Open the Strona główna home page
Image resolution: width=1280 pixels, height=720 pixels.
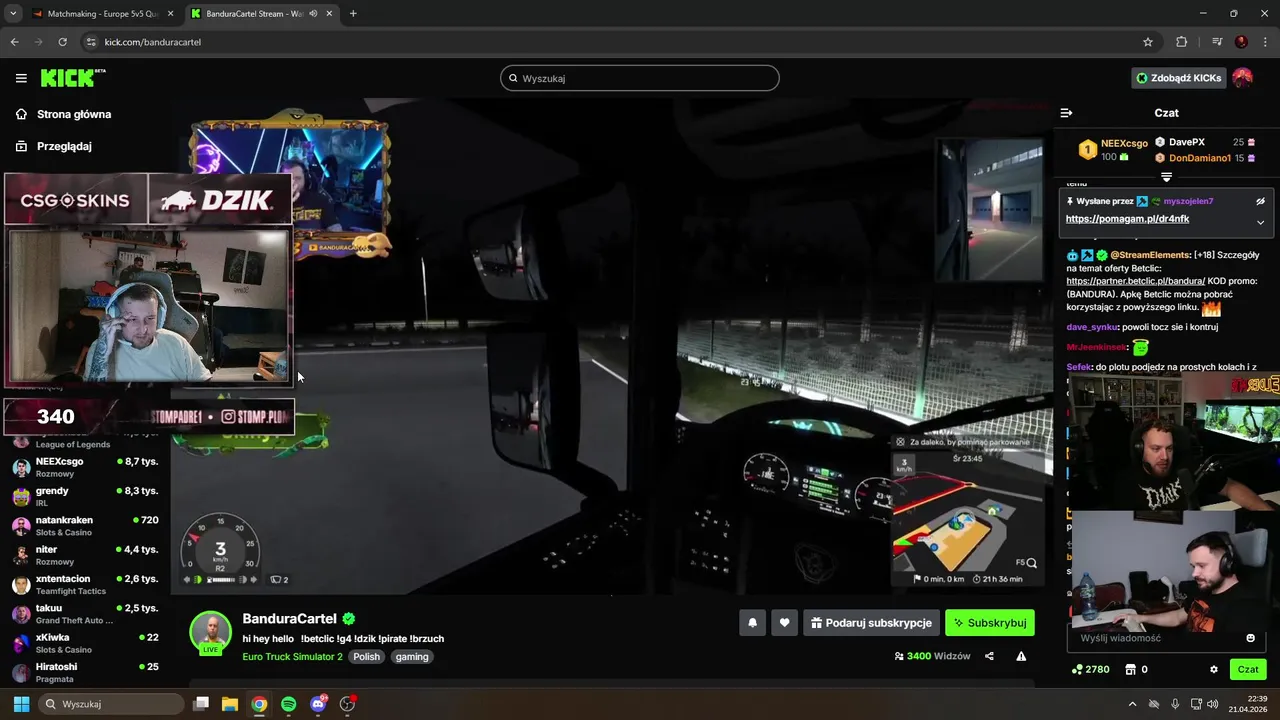point(62,114)
